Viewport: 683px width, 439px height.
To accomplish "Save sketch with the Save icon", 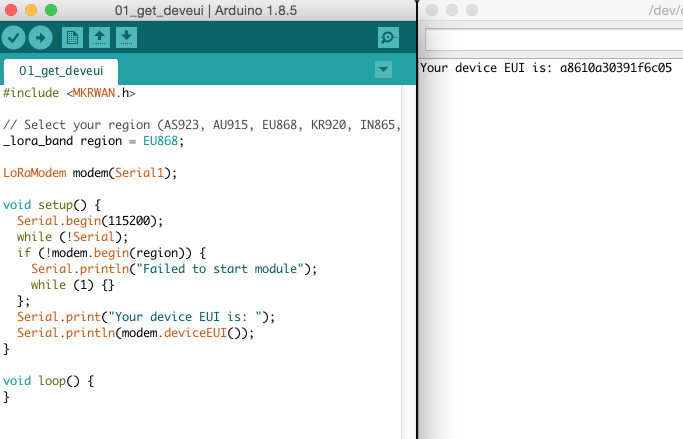I will coord(126,38).
